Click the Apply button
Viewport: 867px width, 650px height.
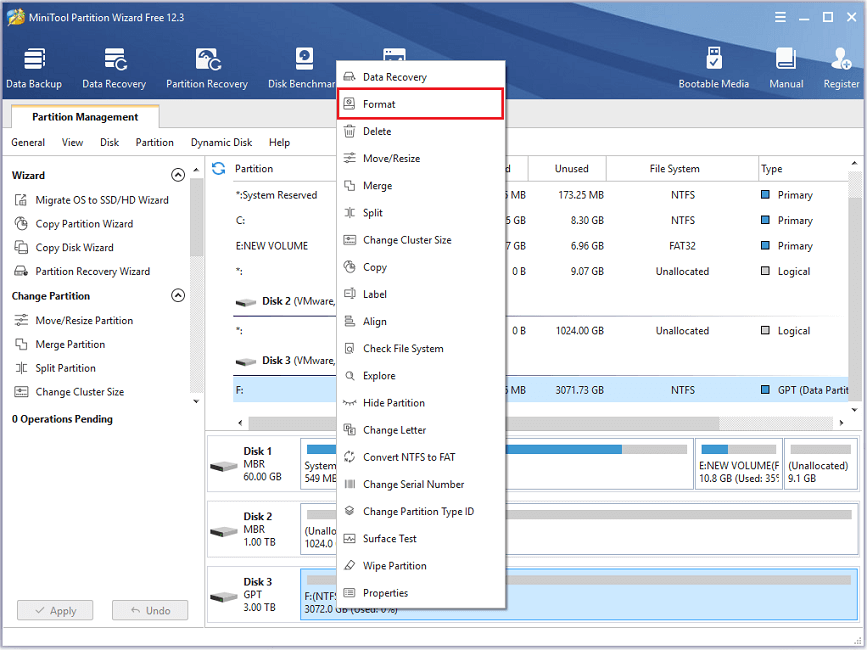tap(55, 611)
